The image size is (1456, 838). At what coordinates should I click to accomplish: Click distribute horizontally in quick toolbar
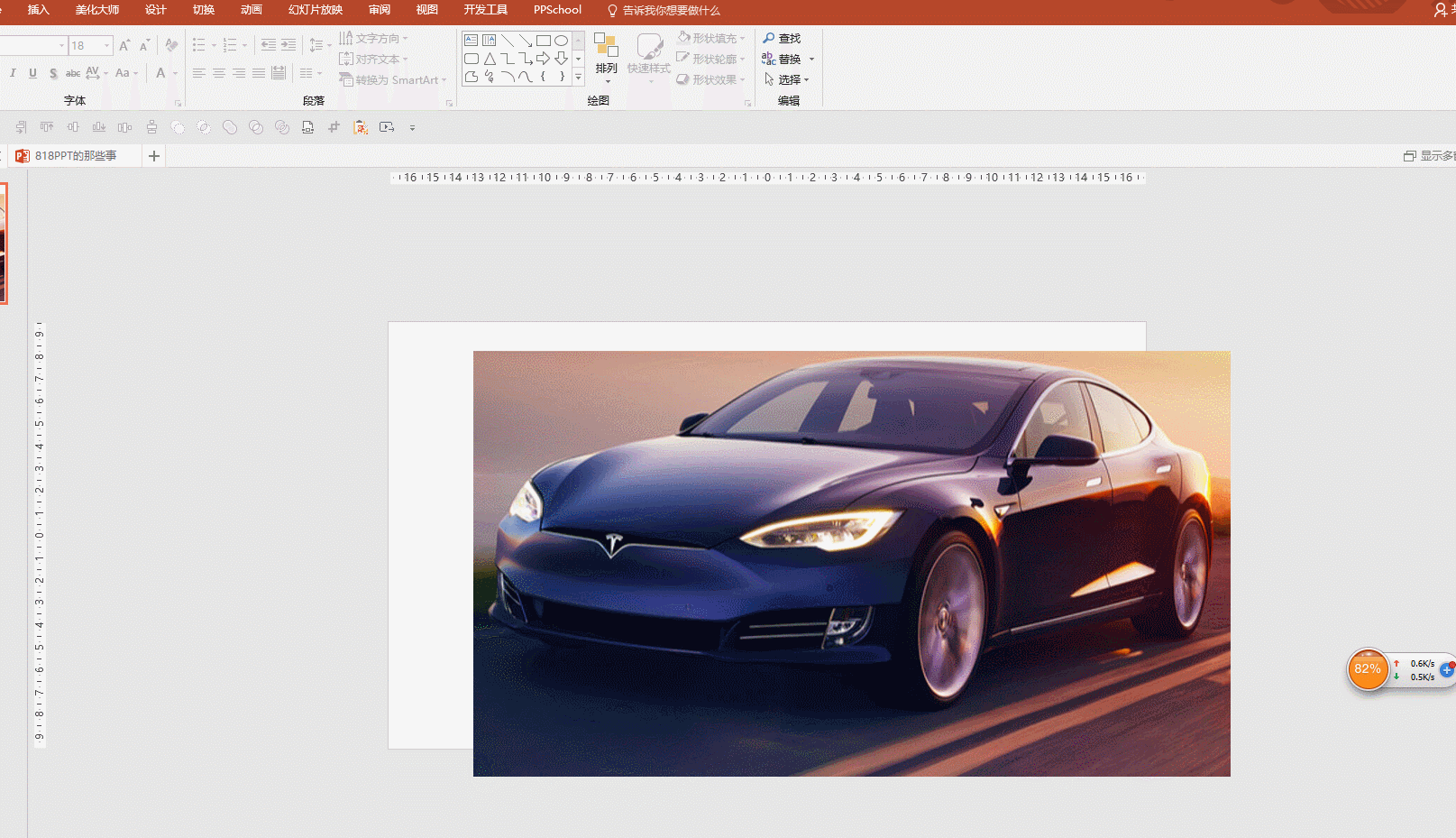coord(124,127)
